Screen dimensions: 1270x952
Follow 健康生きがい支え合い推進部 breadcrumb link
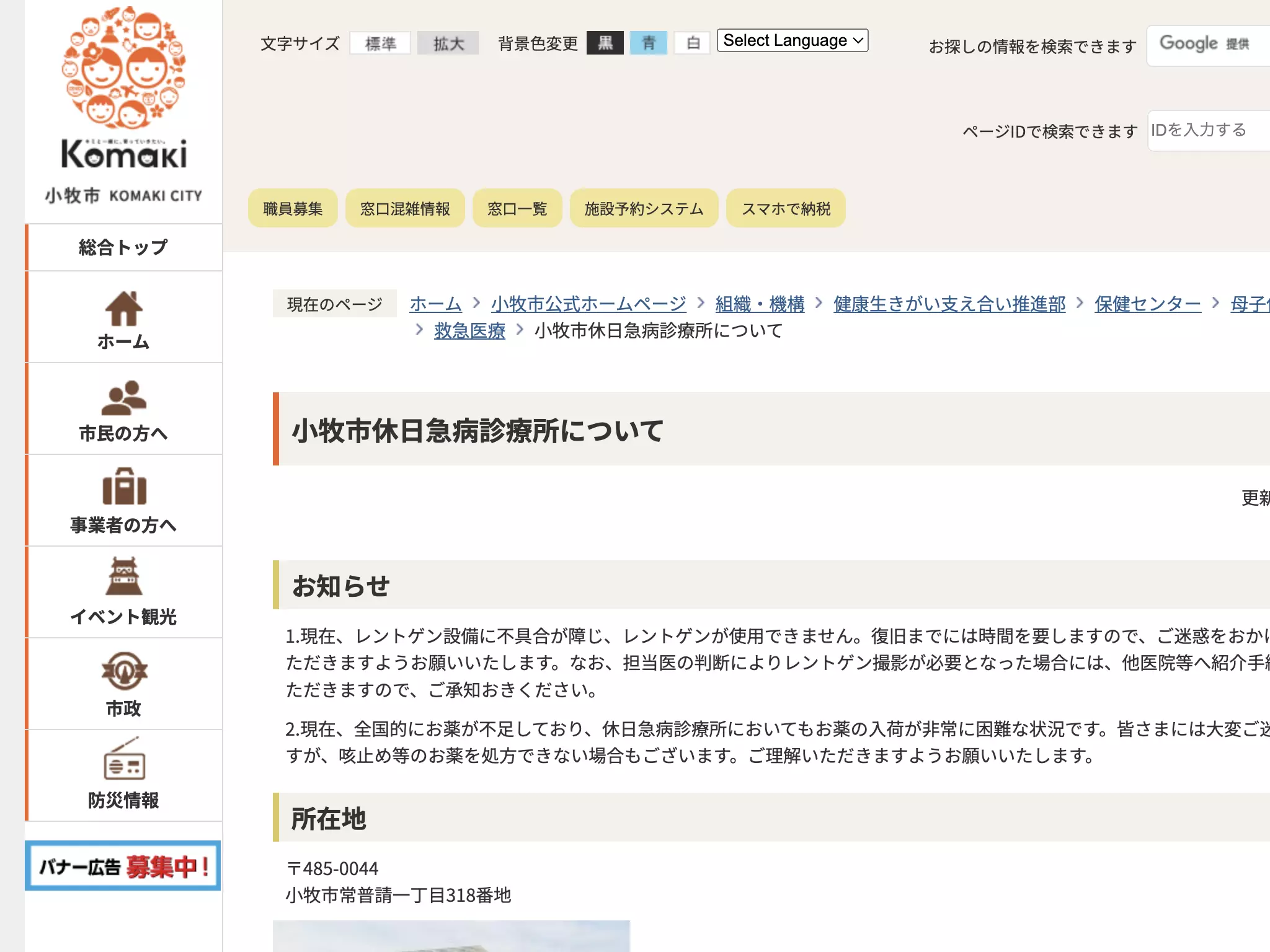(949, 304)
